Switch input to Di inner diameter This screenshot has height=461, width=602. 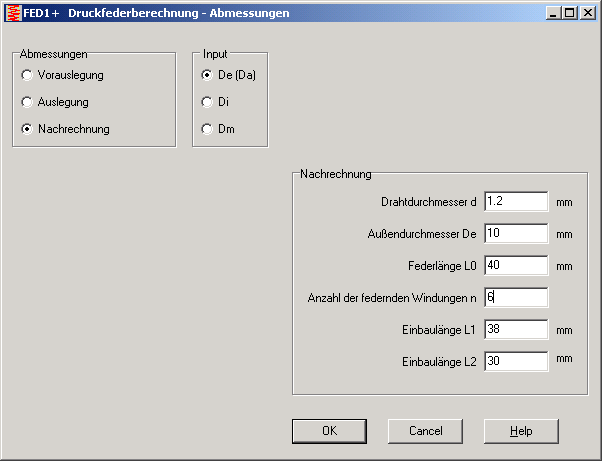click(x=207, y=102)
